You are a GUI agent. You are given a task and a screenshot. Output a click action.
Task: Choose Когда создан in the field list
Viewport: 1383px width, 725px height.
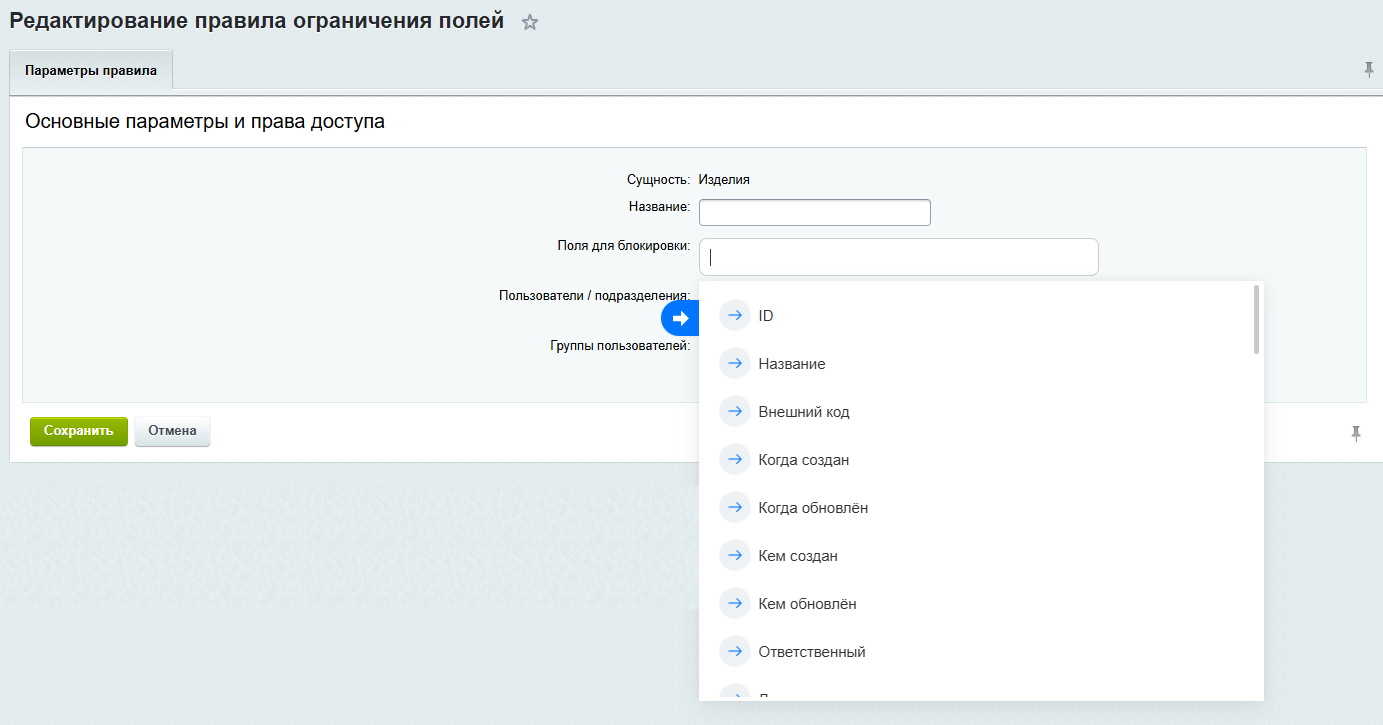[979, 459]
